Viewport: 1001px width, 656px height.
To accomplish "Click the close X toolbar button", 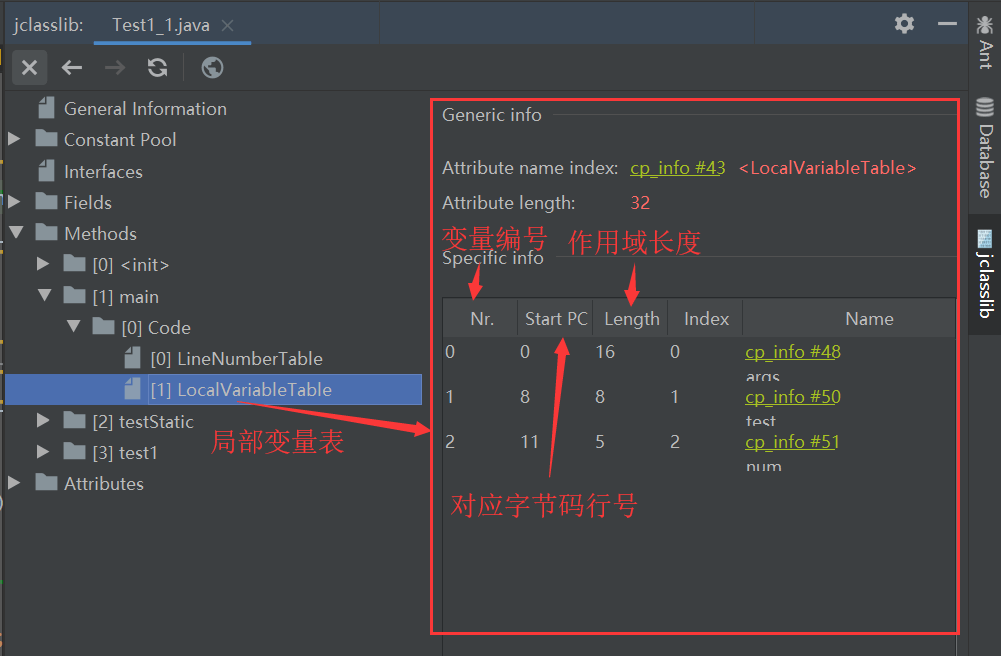I will 29,68.
